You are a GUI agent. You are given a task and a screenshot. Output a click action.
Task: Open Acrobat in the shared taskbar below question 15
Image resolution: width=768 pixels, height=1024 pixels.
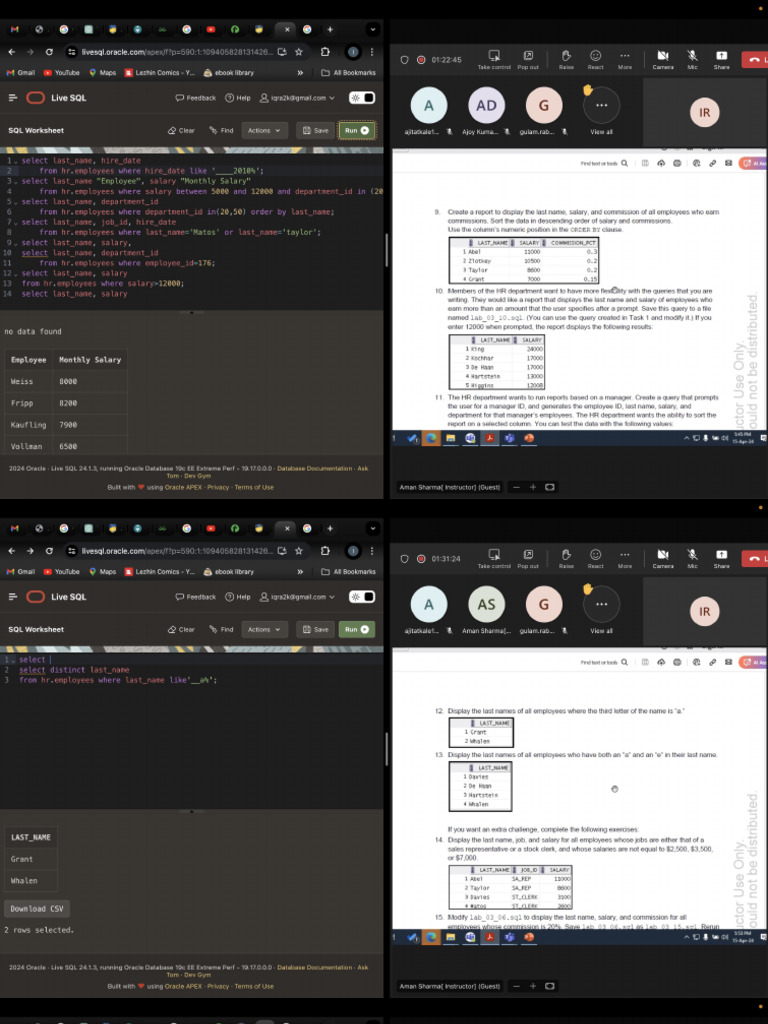click(489, 937)
